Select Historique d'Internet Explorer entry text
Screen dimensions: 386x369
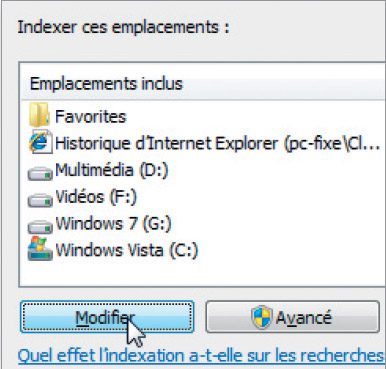[217, 144]
